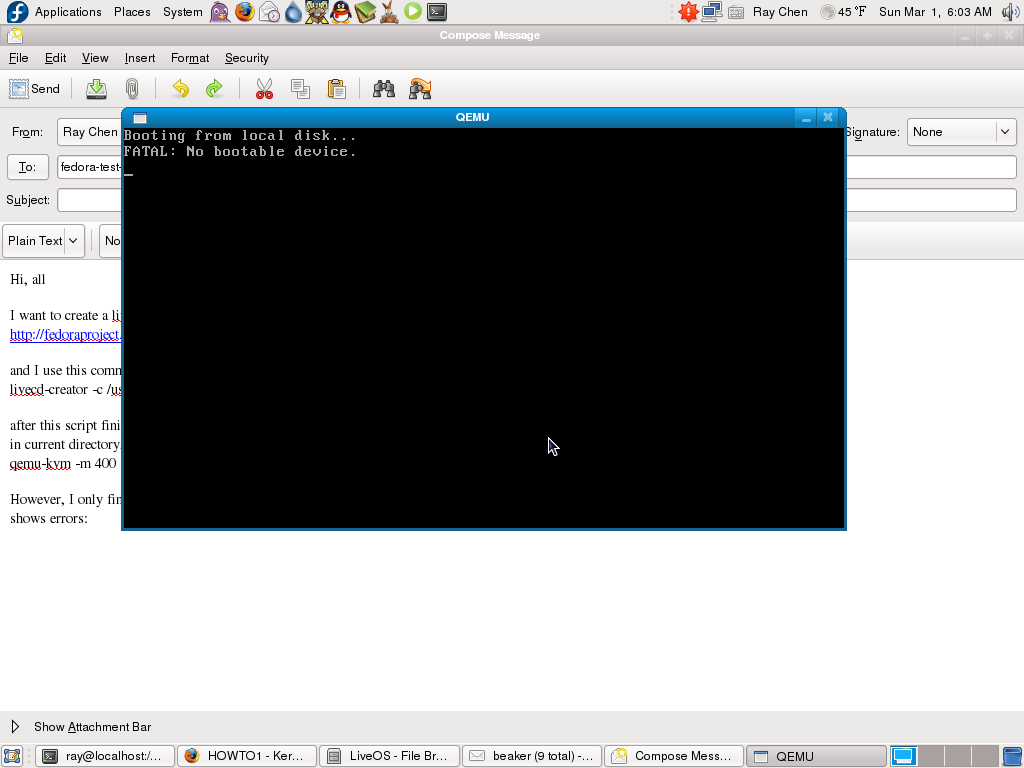Open Find and Replace binoculars-arrow icon
1024x768 pixels.
coord(420,89)
